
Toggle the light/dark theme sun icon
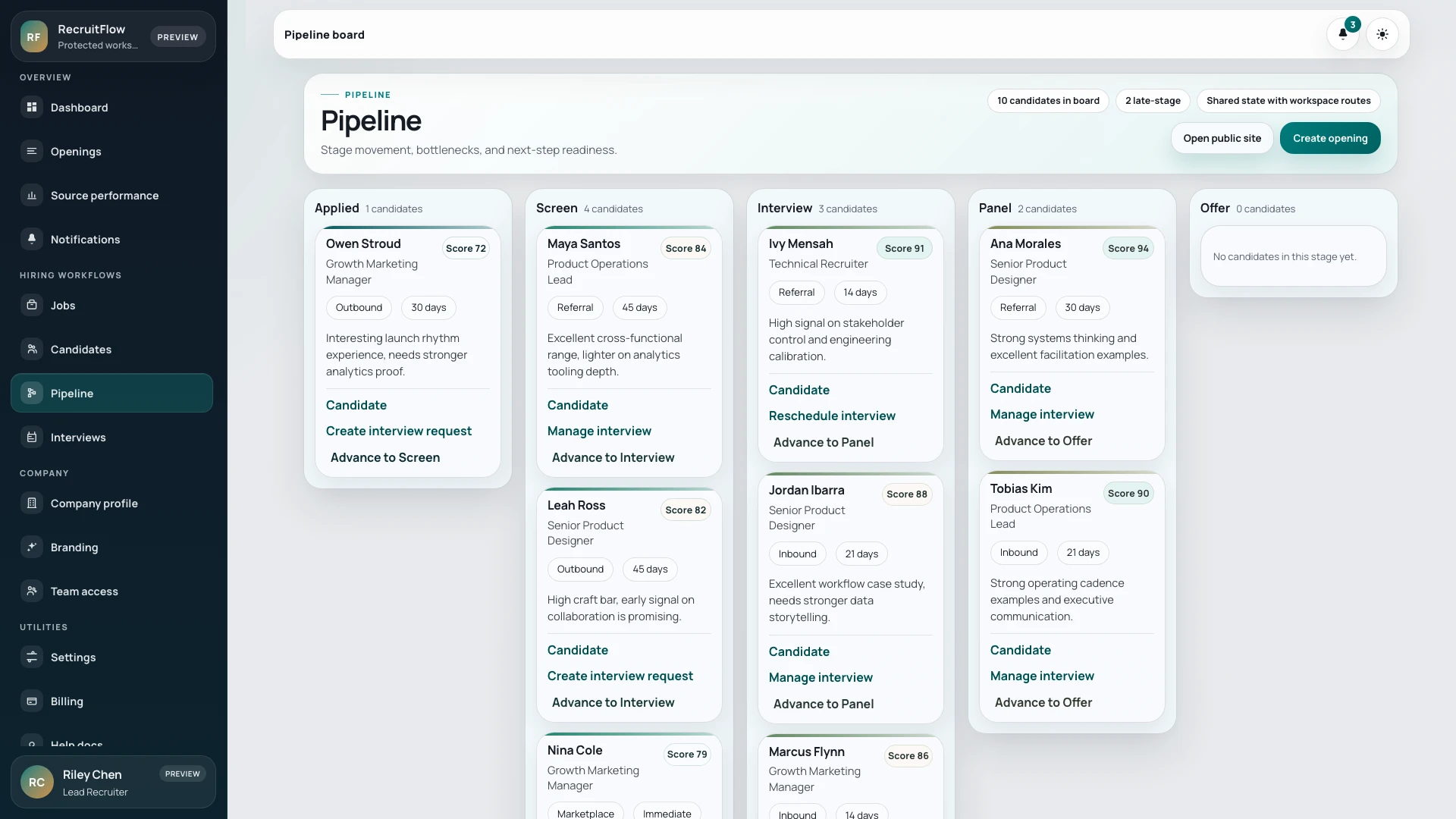point(1382,34)
